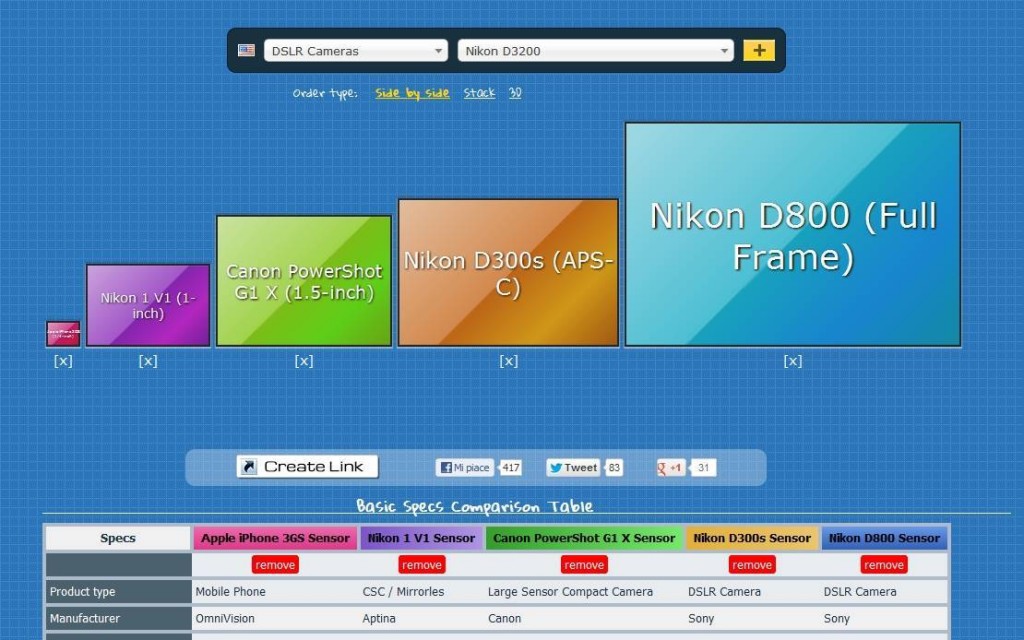
Task: Click the Twitter Tweet button
Action: pos(573,468)
